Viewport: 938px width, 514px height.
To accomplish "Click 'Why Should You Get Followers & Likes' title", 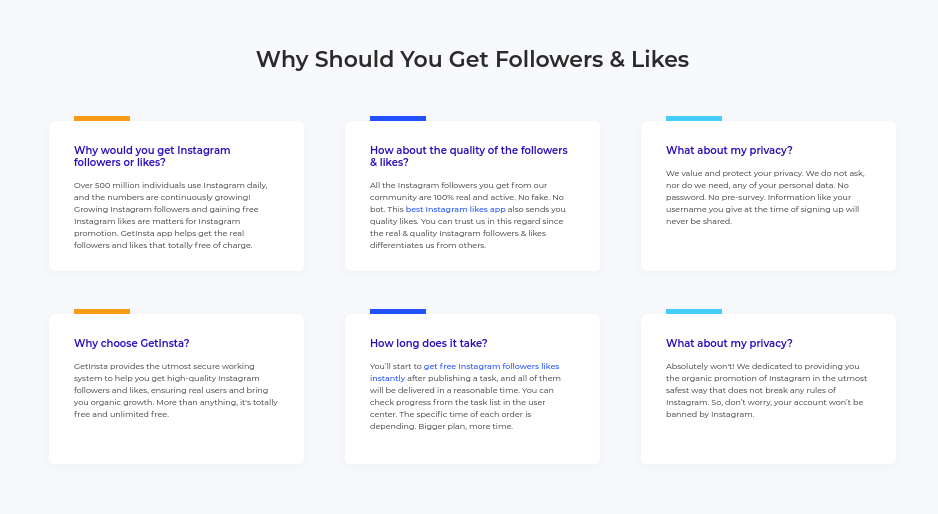I will click(x=473, y=59).
